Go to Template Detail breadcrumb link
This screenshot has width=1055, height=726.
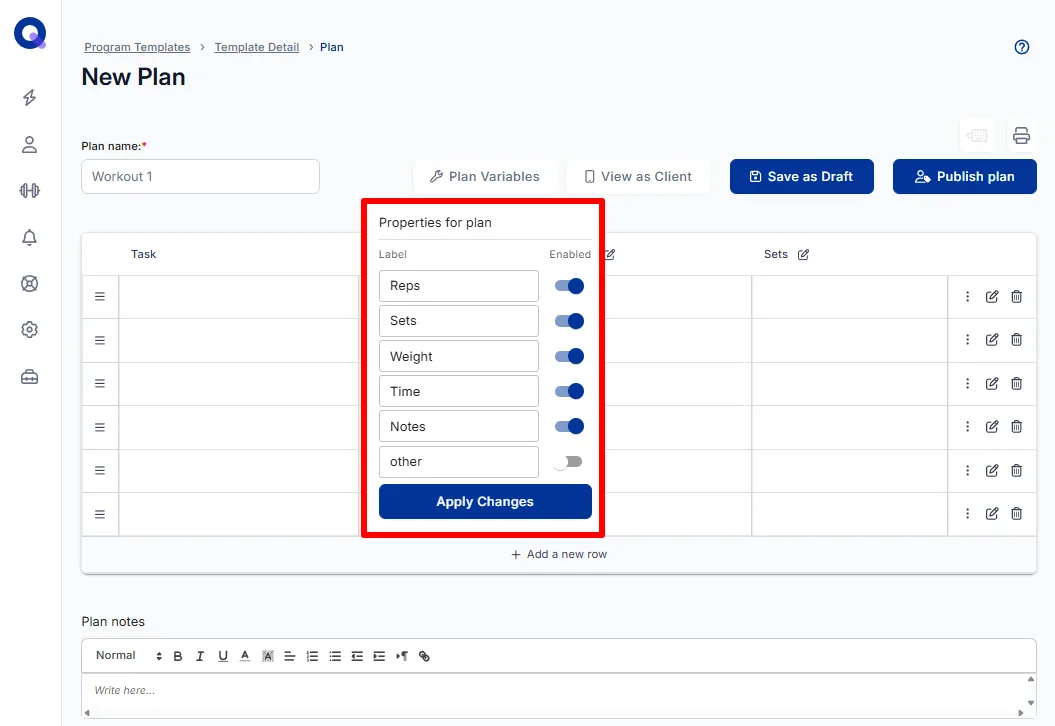[x=257, y=47]
